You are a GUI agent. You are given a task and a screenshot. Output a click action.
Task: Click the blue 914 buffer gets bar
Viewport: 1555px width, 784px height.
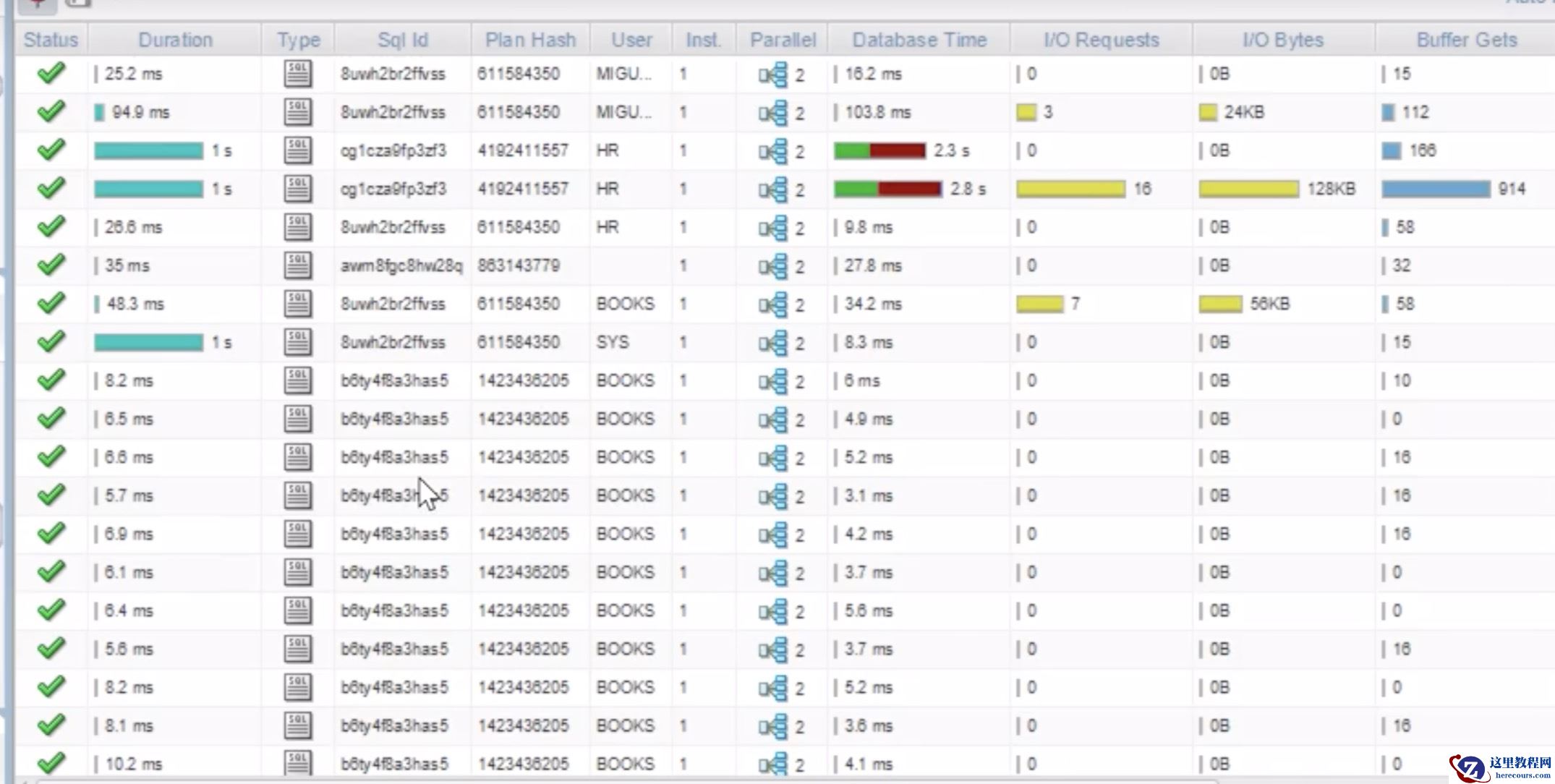click(x=1436, y=189)
